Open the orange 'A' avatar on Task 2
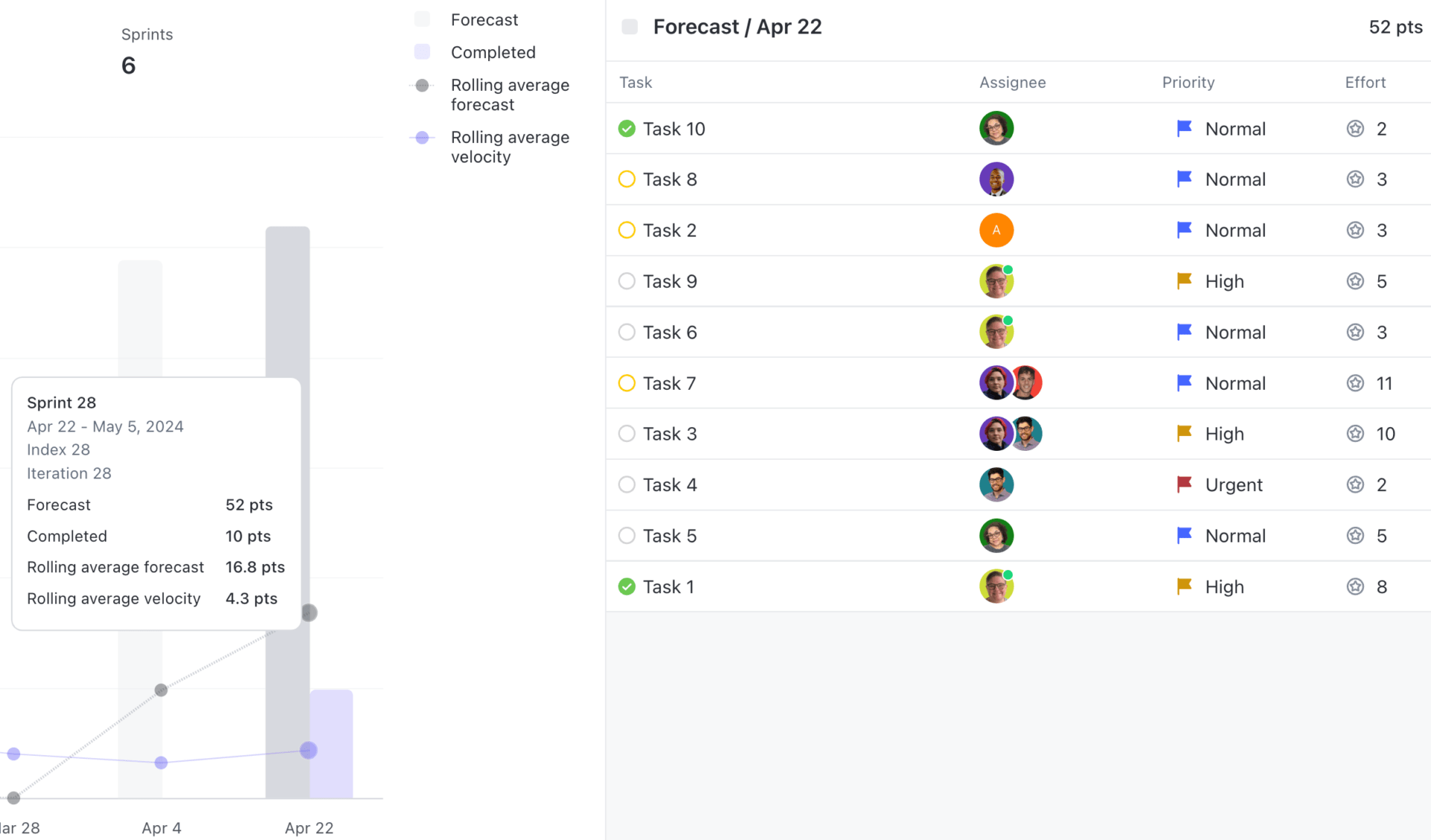1431x840 pixels. click(x=996, y=230)
